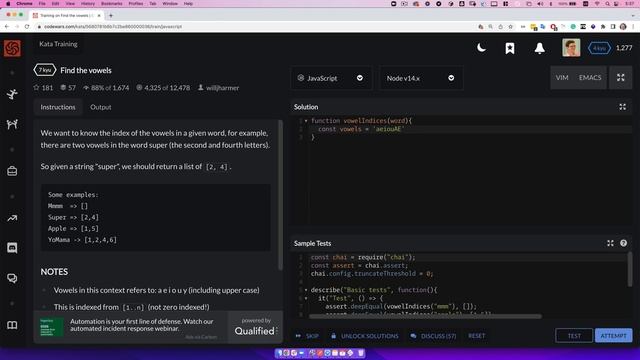Screen dimensions: 640x360
Task: Open the leaderboard trending arrow icon
Action: pos(12,218)
